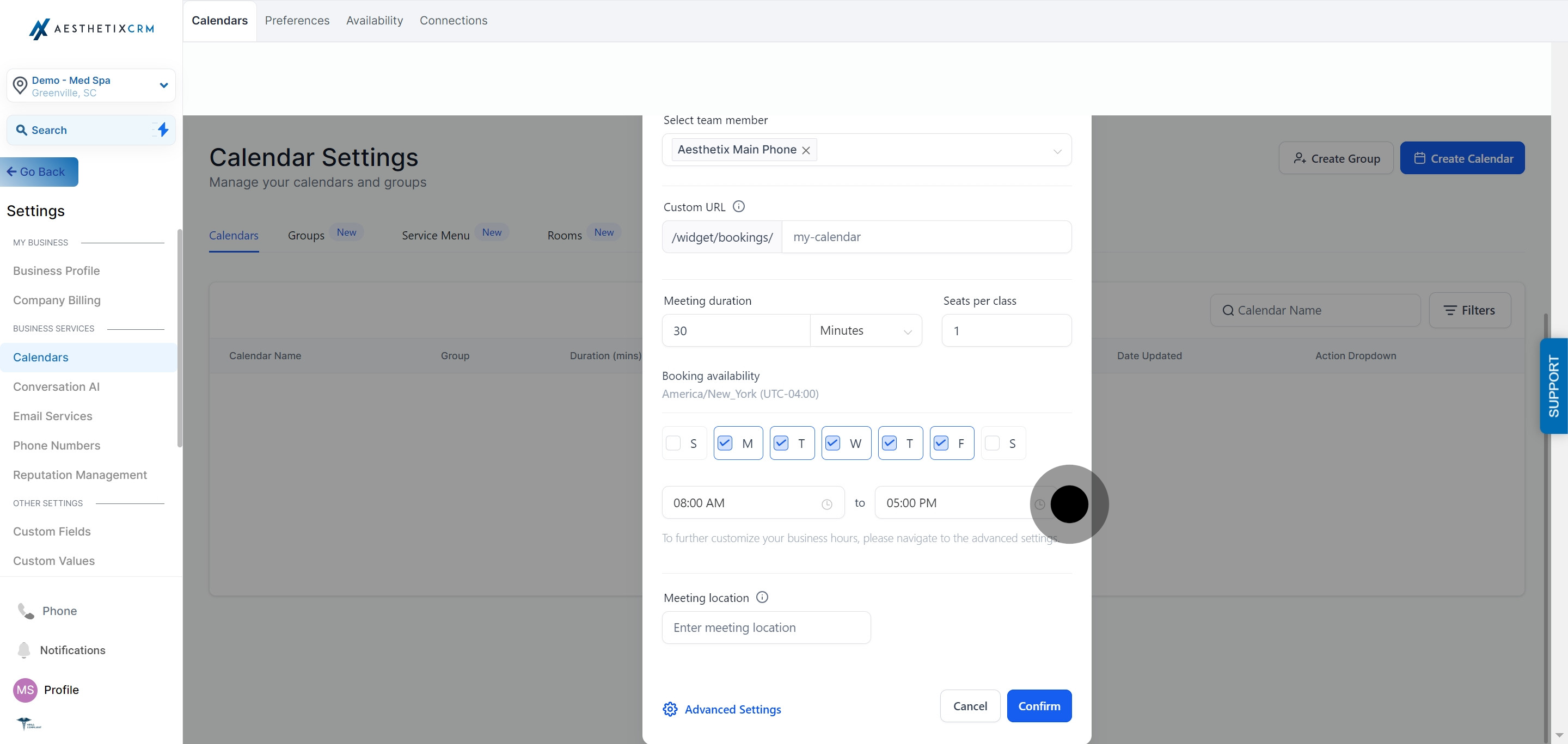This screenshot has width=1568, height=744.
Task: Click the Cancel button
Action: (x=970, y=706)
